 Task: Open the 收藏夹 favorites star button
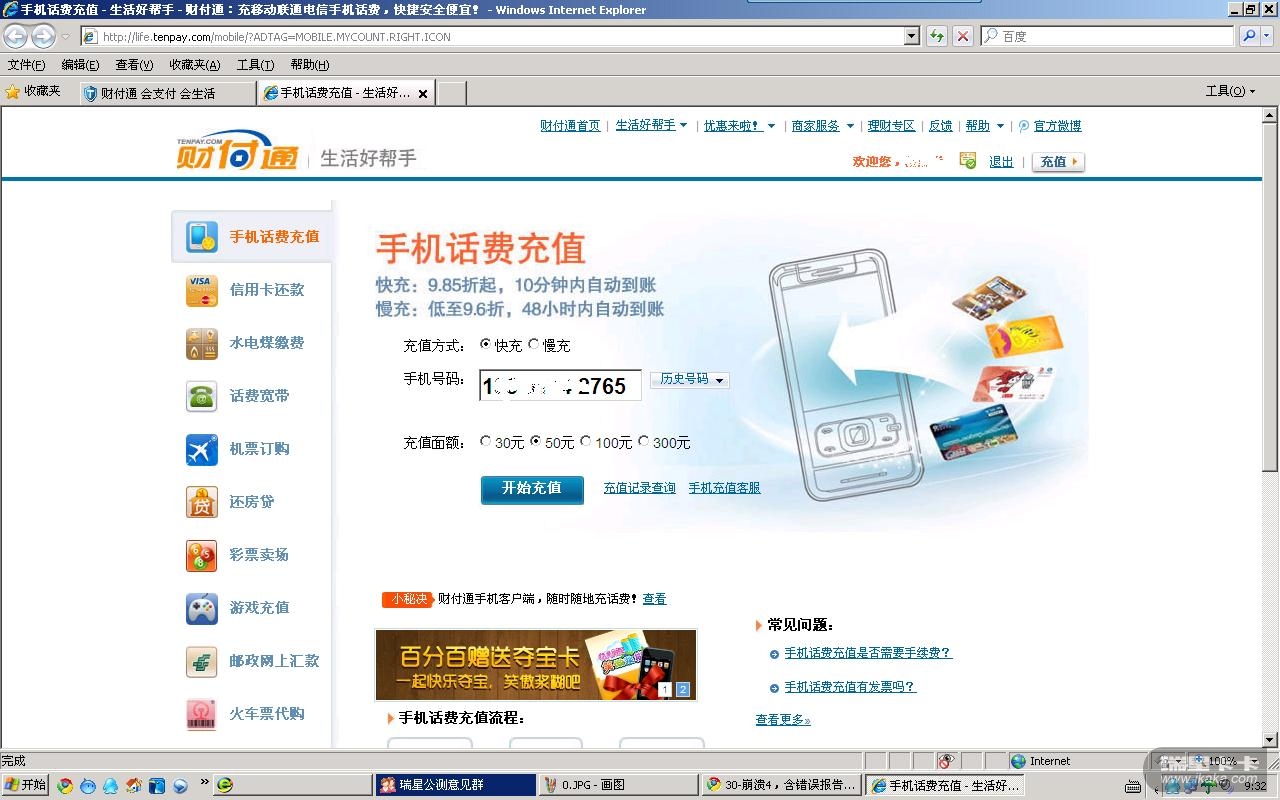coord(33,91)
